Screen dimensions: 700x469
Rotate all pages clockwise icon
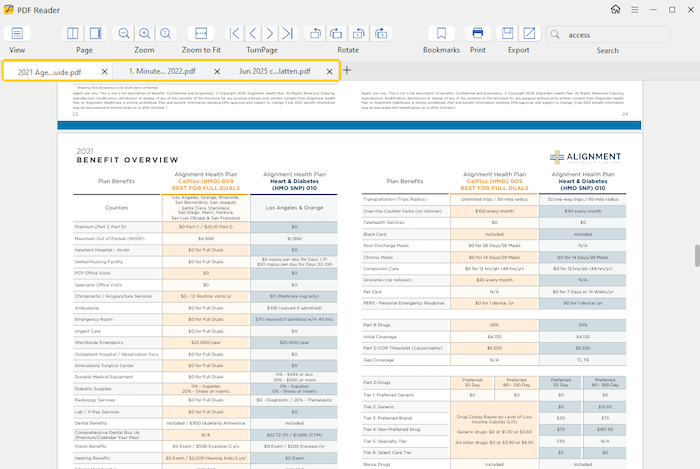(337, 33)
